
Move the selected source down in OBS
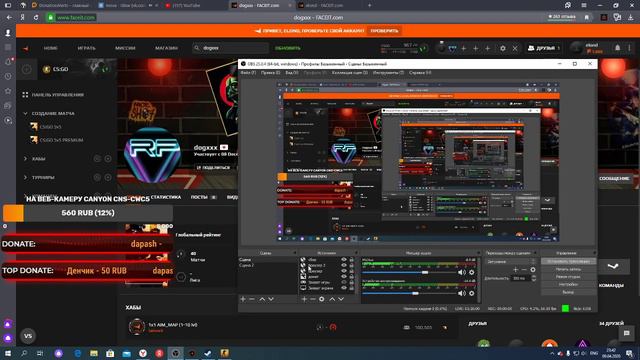[341, 299]
